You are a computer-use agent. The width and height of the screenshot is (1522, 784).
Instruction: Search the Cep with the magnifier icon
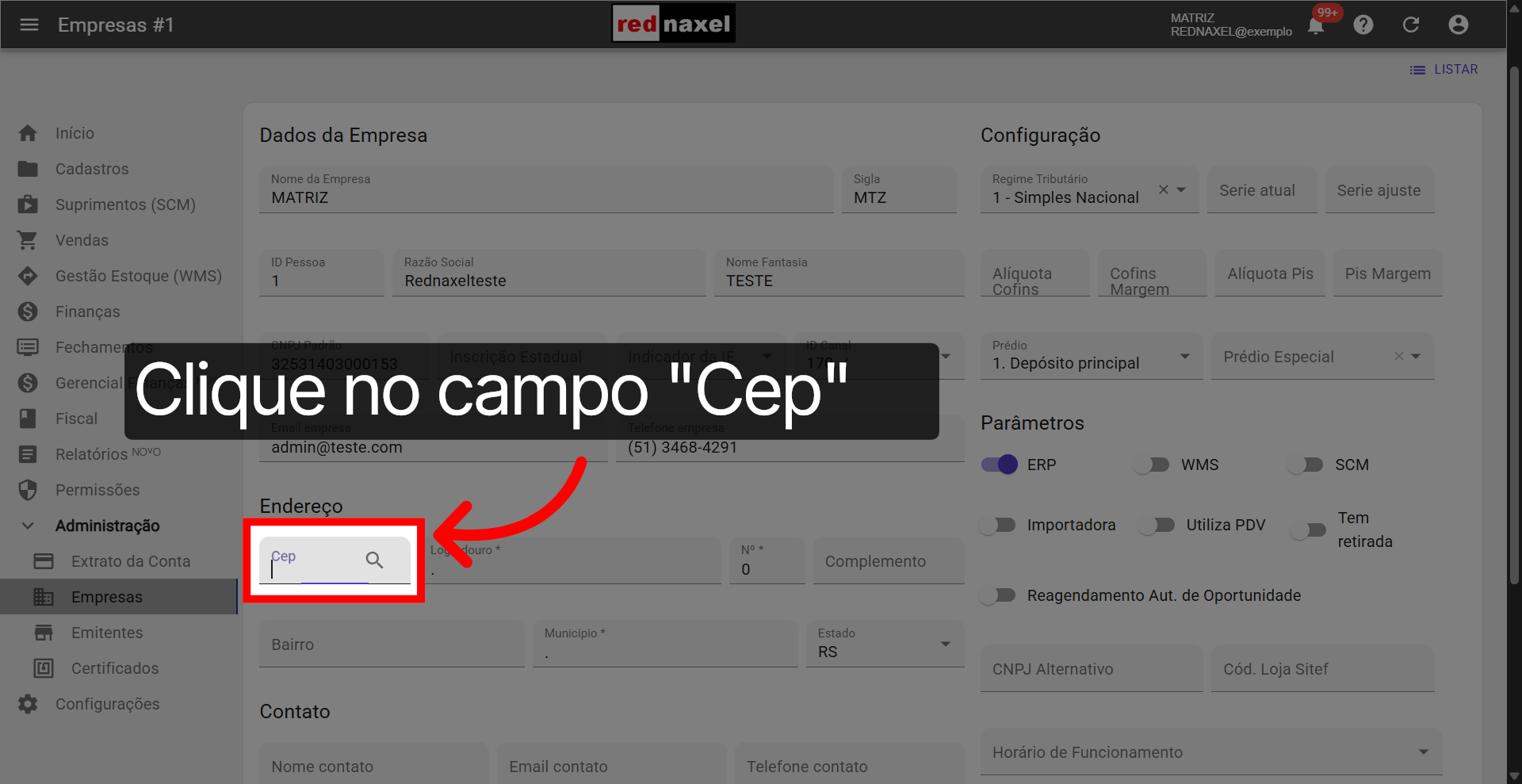tap(374, 560)
